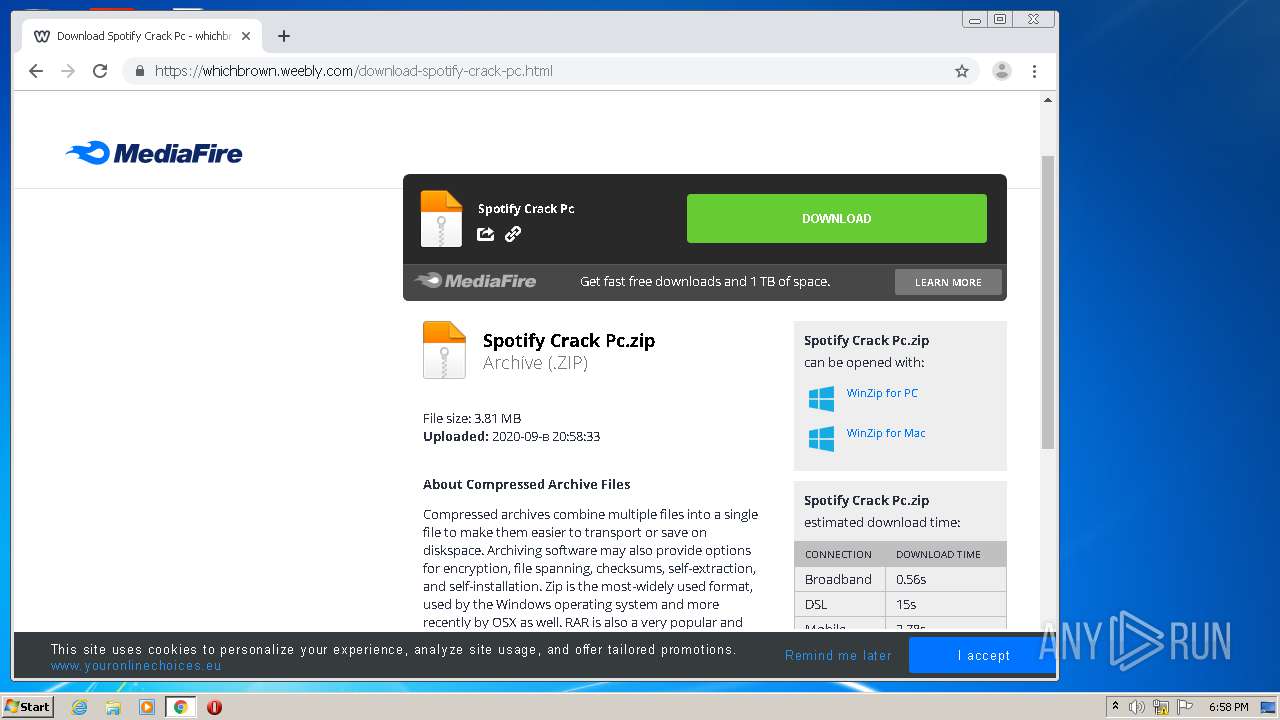Close the Download Spotify Crack Pc tab

(x=246, y=36)
